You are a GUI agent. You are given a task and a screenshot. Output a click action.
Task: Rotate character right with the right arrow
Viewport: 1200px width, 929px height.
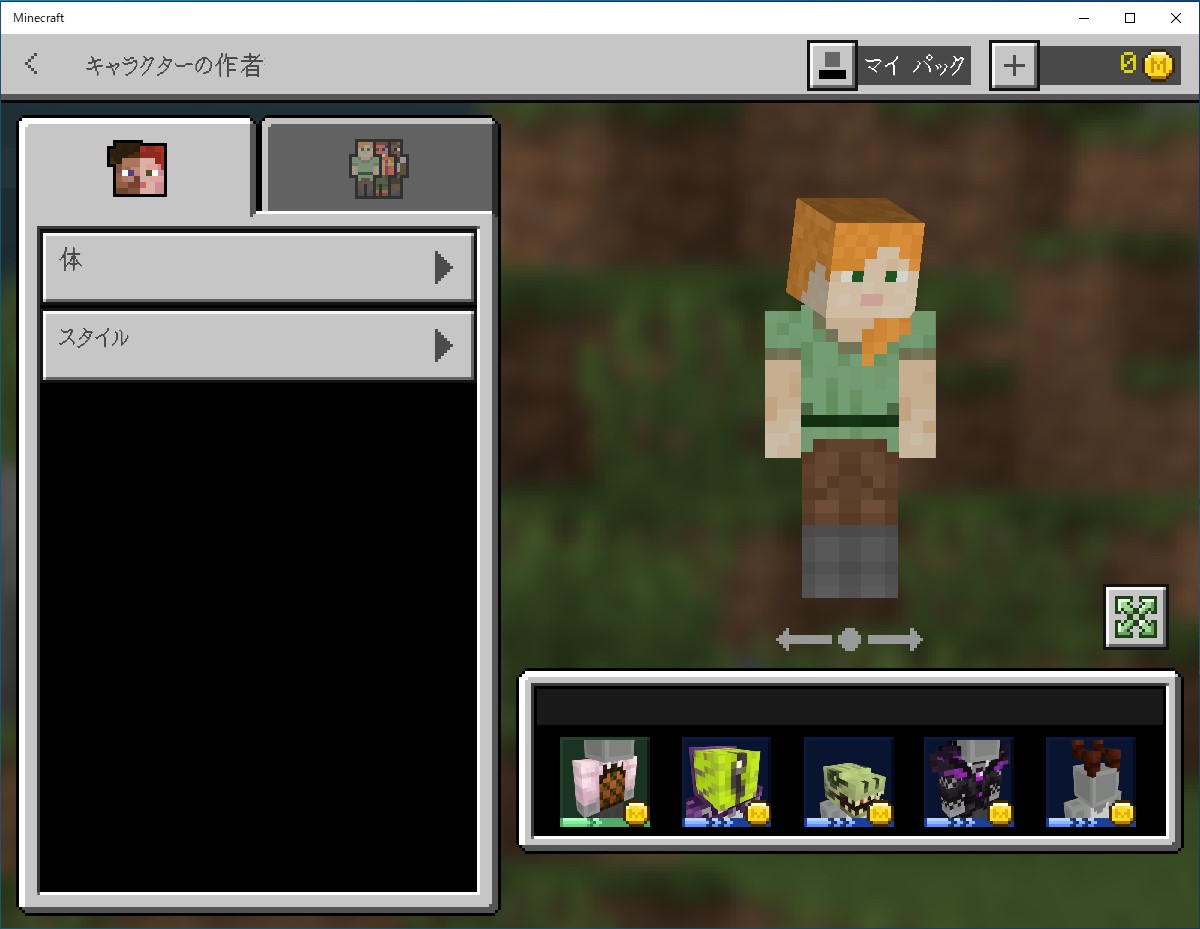click(x=895, y=639)
